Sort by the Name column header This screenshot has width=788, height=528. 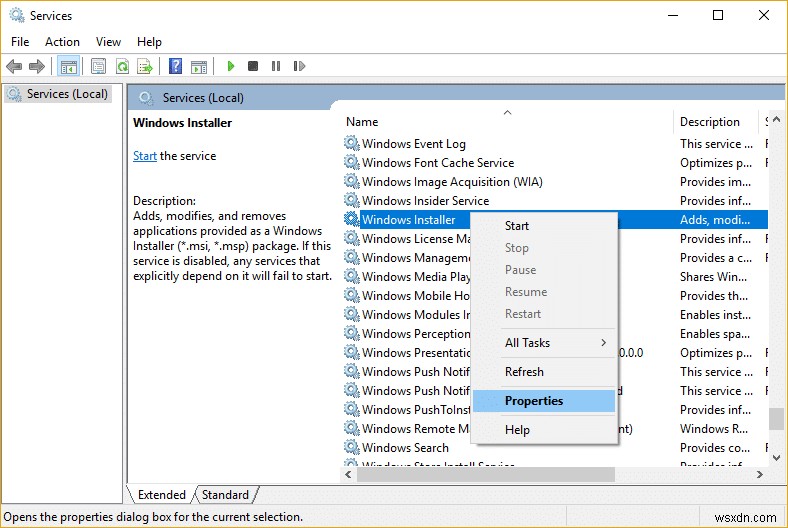tap(508, 122)
